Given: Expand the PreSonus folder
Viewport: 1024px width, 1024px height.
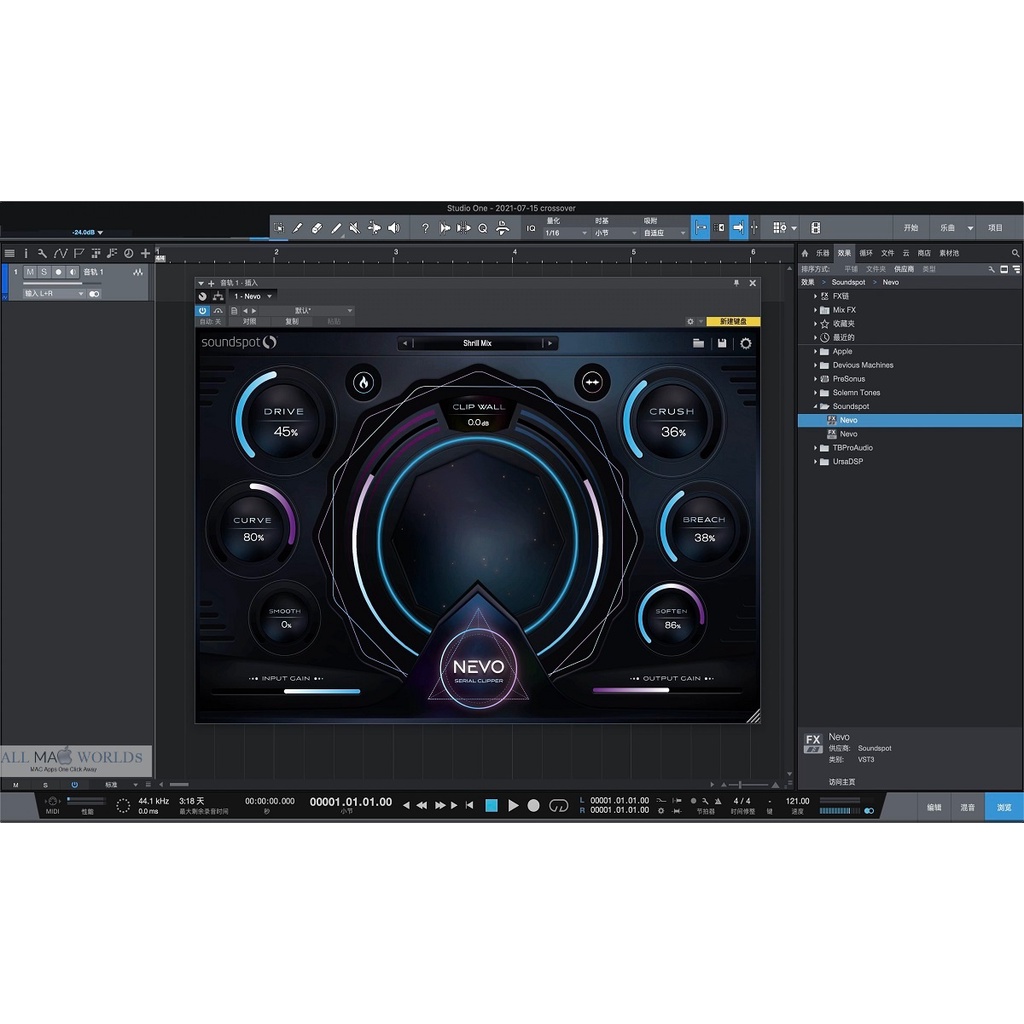Looking at the screenshot, I should click(x=816, y=379).
